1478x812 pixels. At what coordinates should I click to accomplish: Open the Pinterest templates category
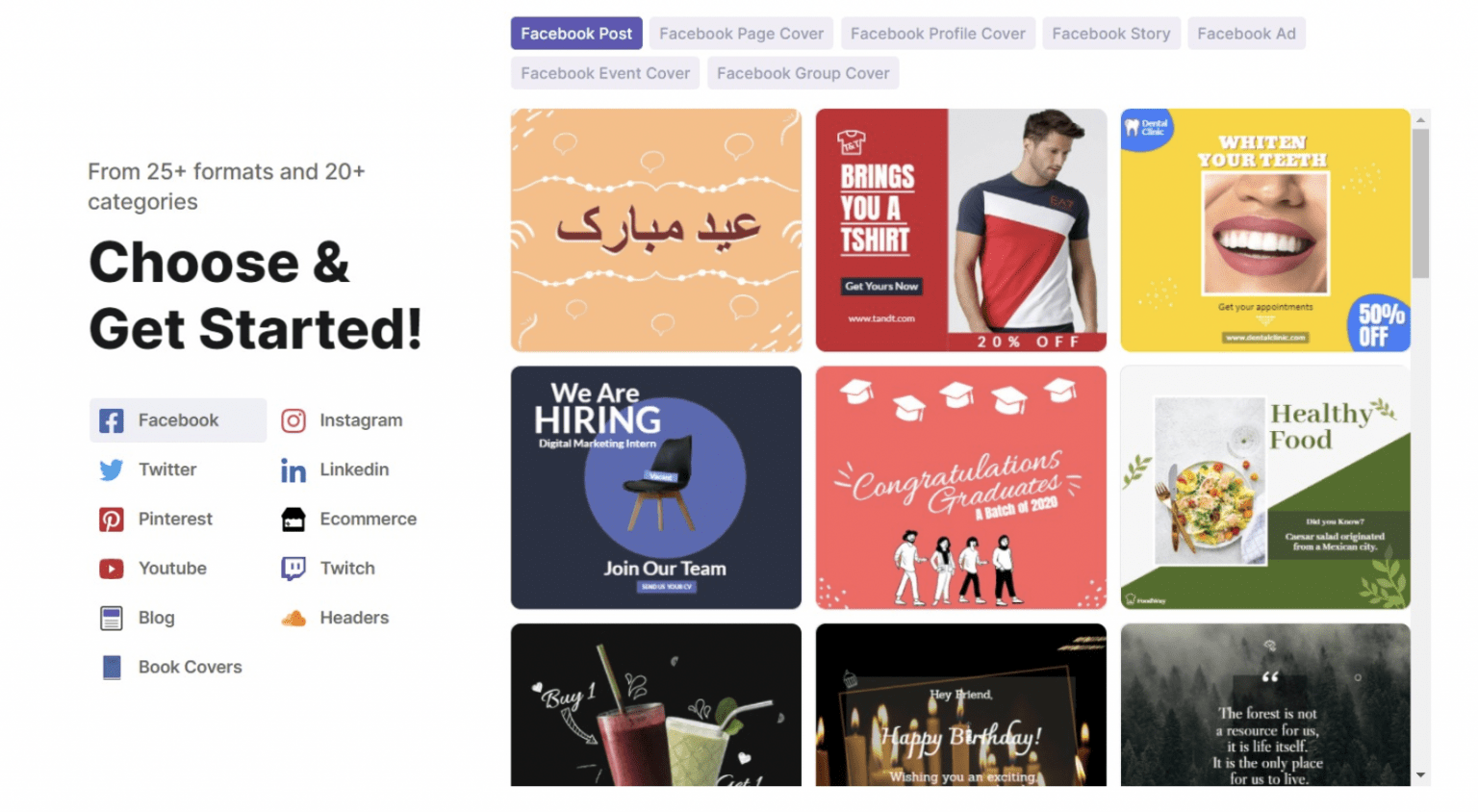click(x=112, y=519)
